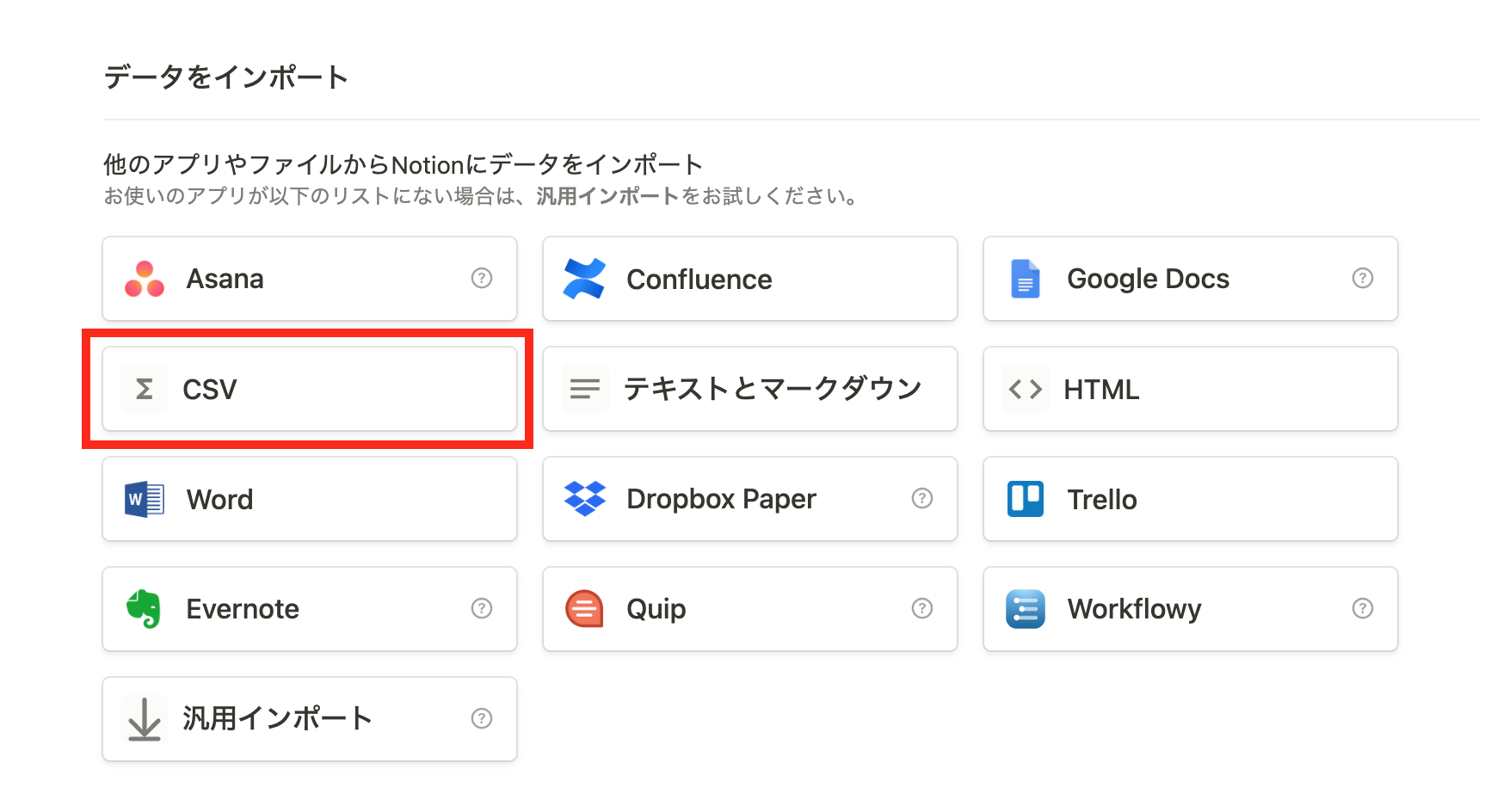Click the CSV sigma icon
This screenshot has width=1485, height=812.
pyautogui.click(x=145, y=389)
